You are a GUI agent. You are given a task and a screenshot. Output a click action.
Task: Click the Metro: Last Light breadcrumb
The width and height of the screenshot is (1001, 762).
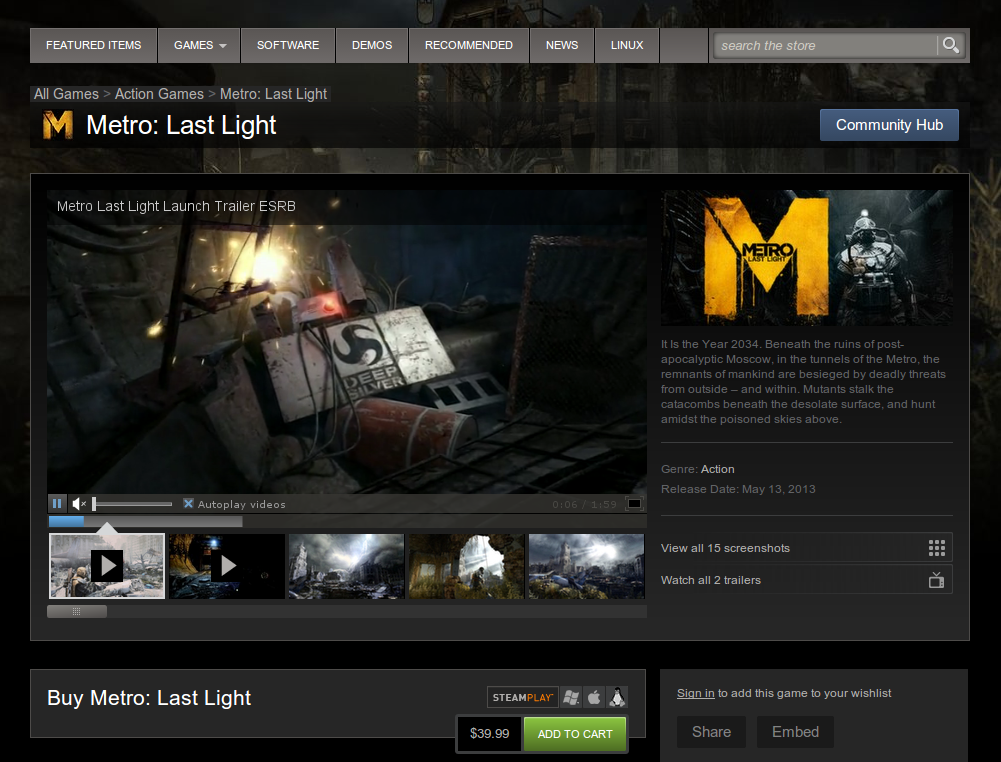tap(273, 94)
